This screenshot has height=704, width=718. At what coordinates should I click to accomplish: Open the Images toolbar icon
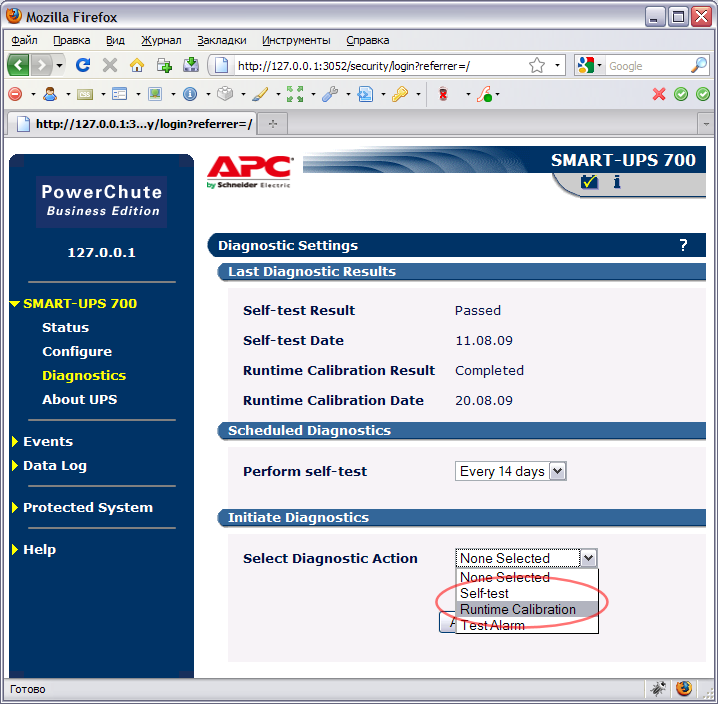[x=155, y=94]
